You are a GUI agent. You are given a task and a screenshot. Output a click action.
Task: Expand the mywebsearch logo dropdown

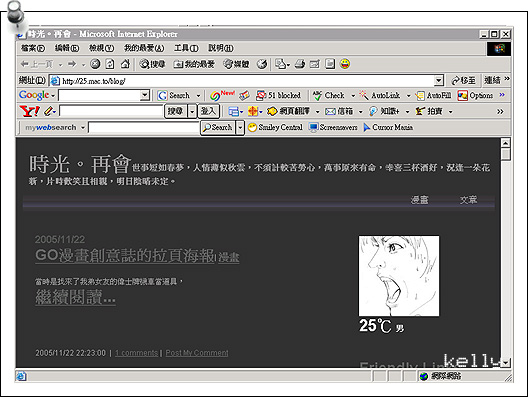(x=82, y=128)
